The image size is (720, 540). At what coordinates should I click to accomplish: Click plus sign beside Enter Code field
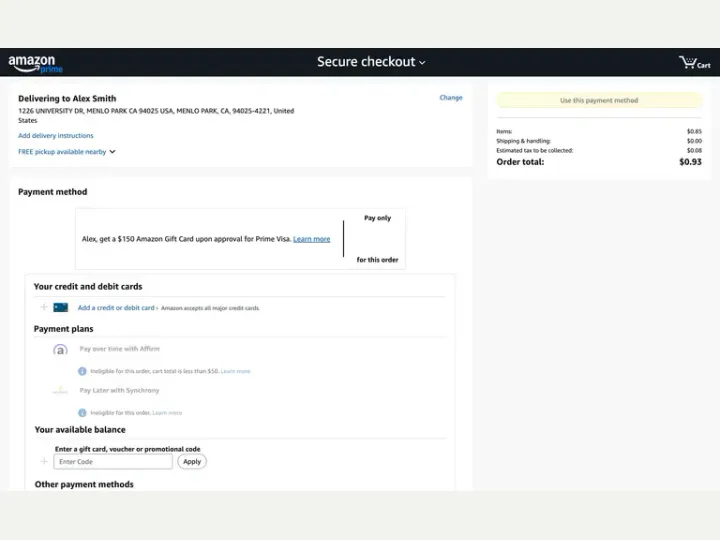coord(44,461)
